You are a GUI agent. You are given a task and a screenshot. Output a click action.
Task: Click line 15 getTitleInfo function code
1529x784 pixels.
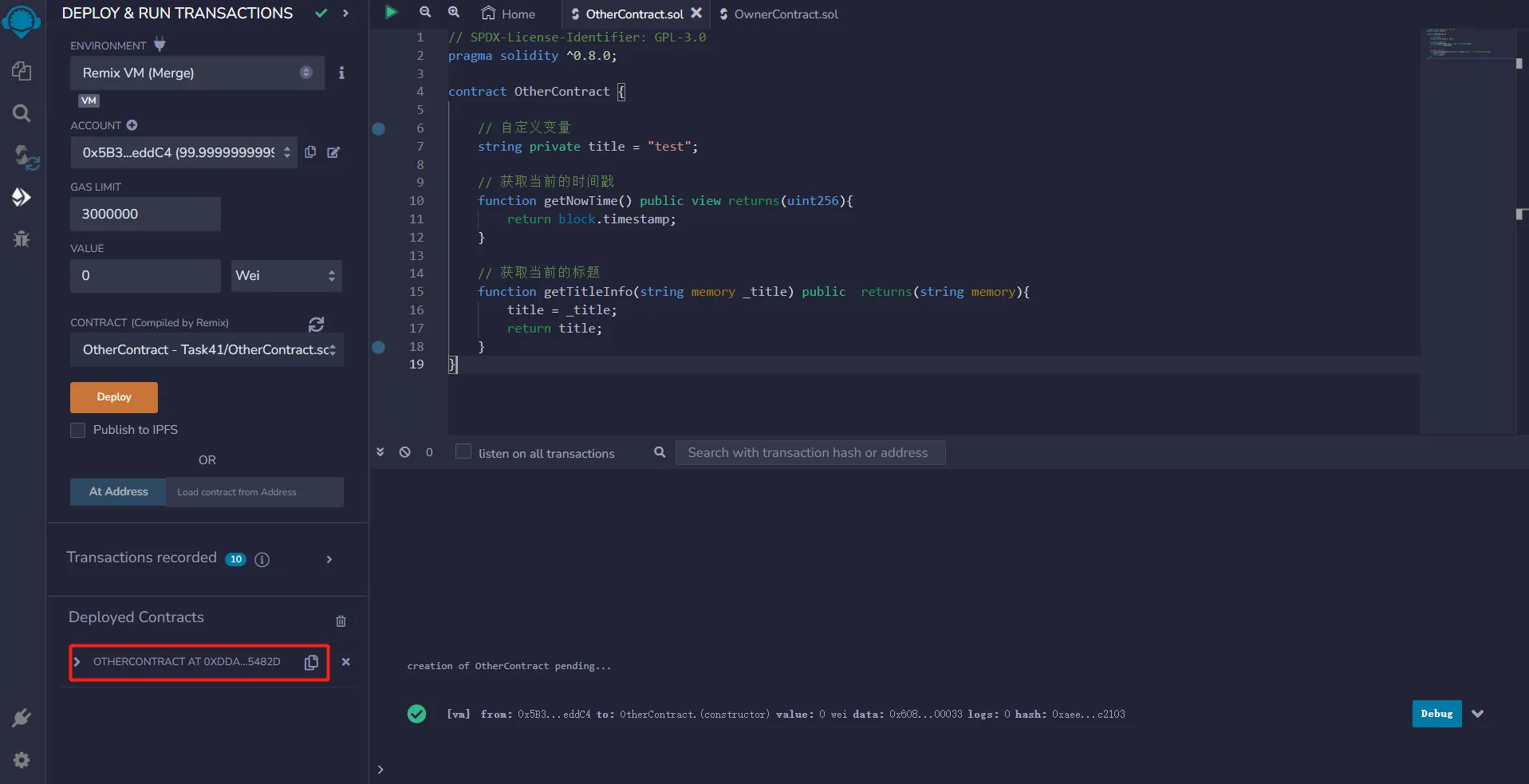(x=754, y=292)
